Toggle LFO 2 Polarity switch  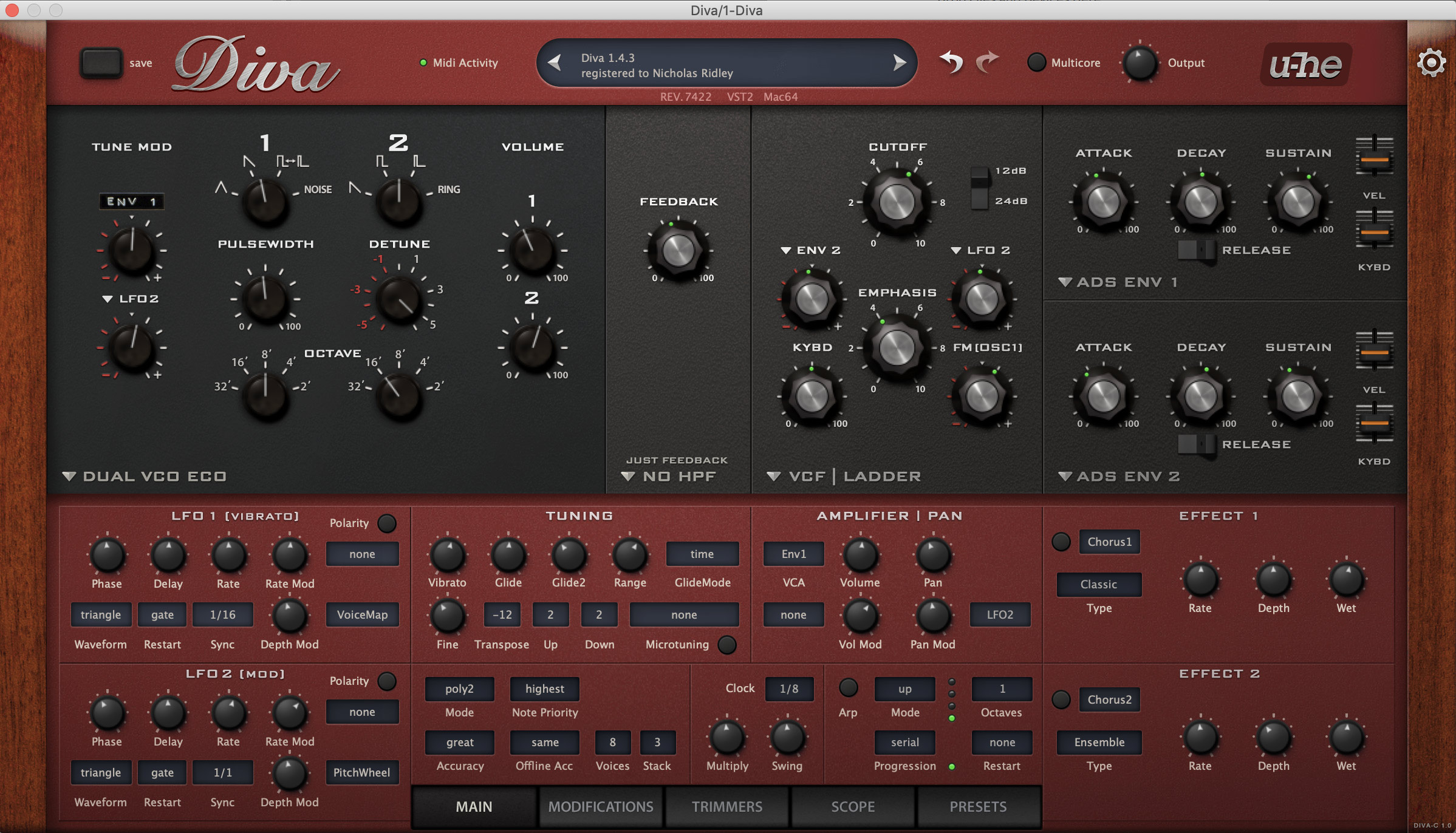(387, 681)
